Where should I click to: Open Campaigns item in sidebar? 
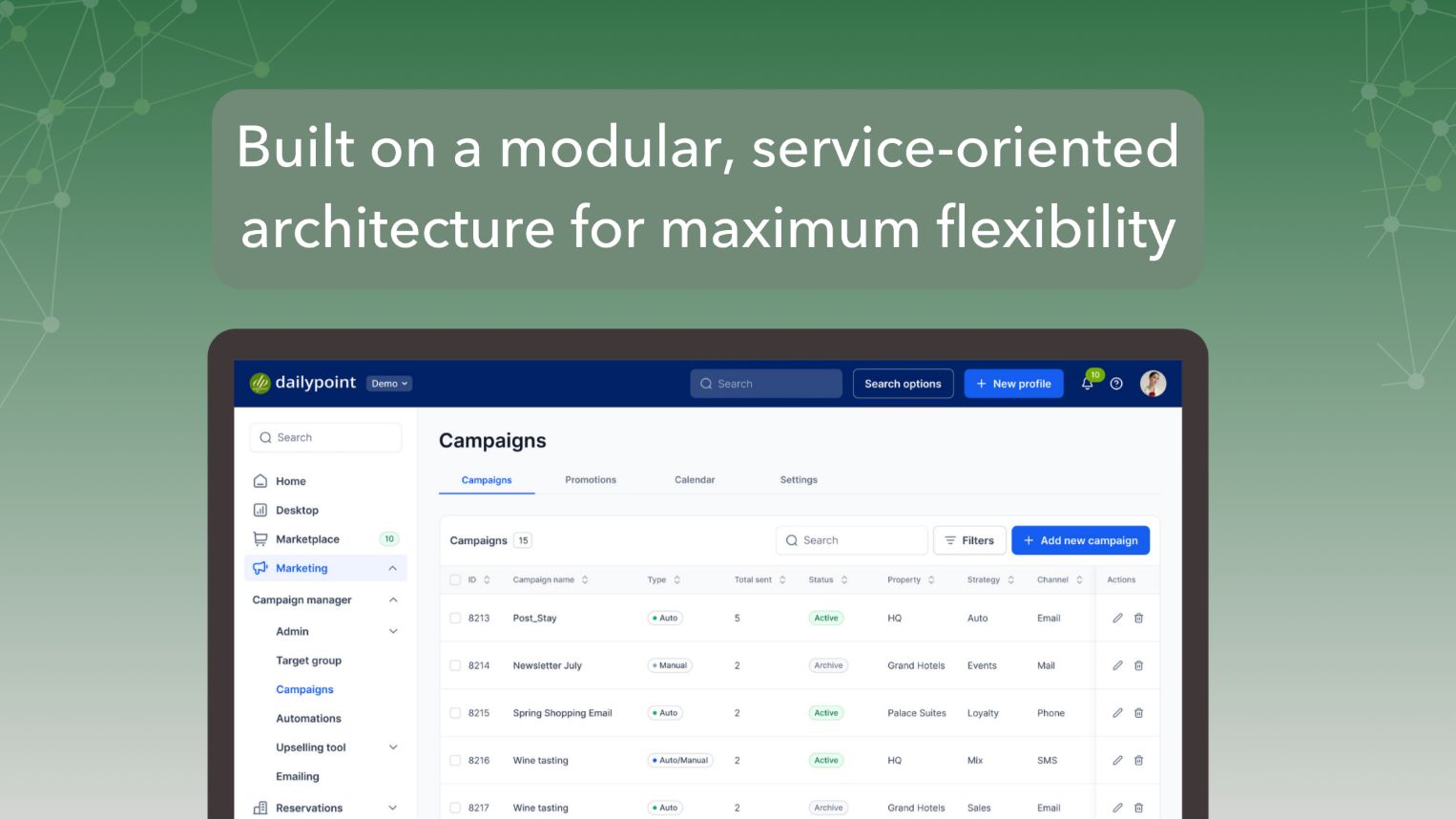pyautogui.click(x=304, y=689)
